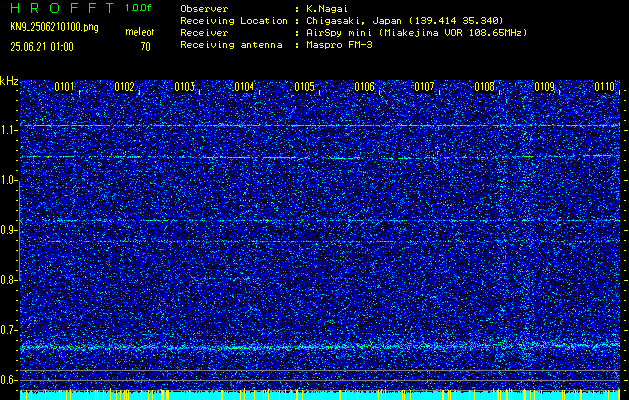Screen dimensions: 629x400
Task: Click the 0110 time marker
Action: pos(605,87)
